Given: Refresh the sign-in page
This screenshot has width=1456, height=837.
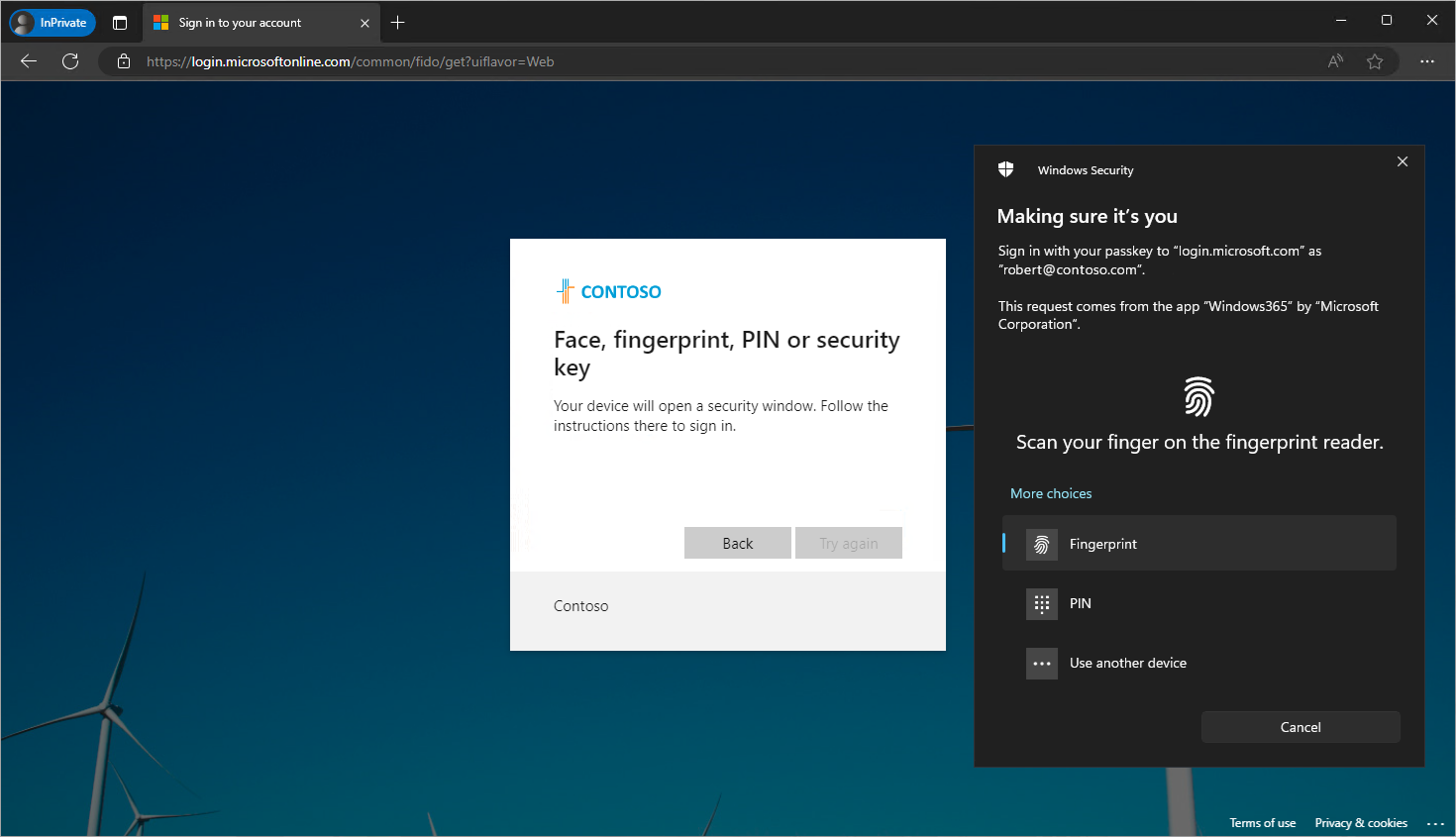Looking at the screenshot, I should pos(69,60).
